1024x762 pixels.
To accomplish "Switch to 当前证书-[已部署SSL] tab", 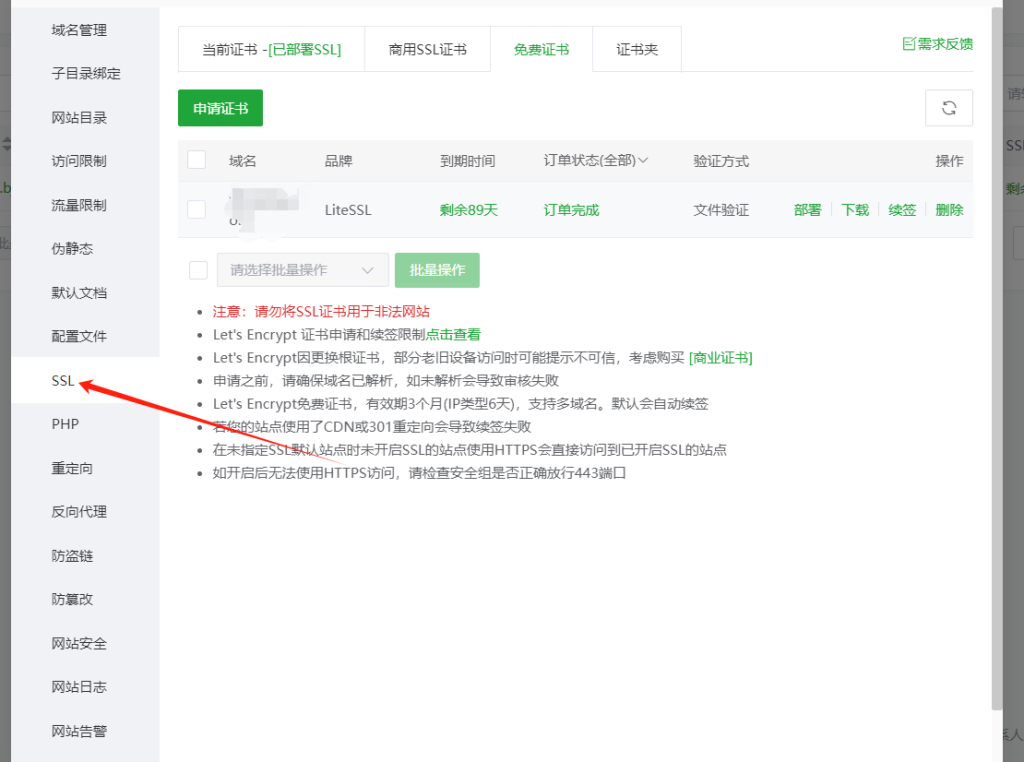I will (270, 48).
